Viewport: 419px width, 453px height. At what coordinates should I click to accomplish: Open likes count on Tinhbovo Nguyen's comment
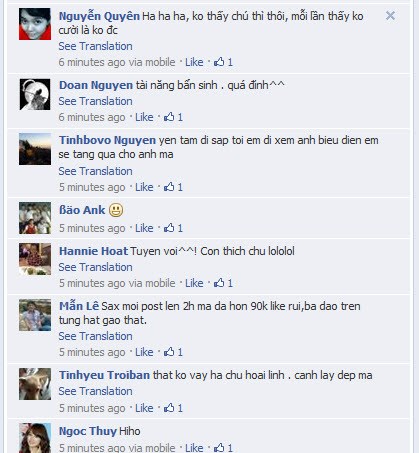173,187
